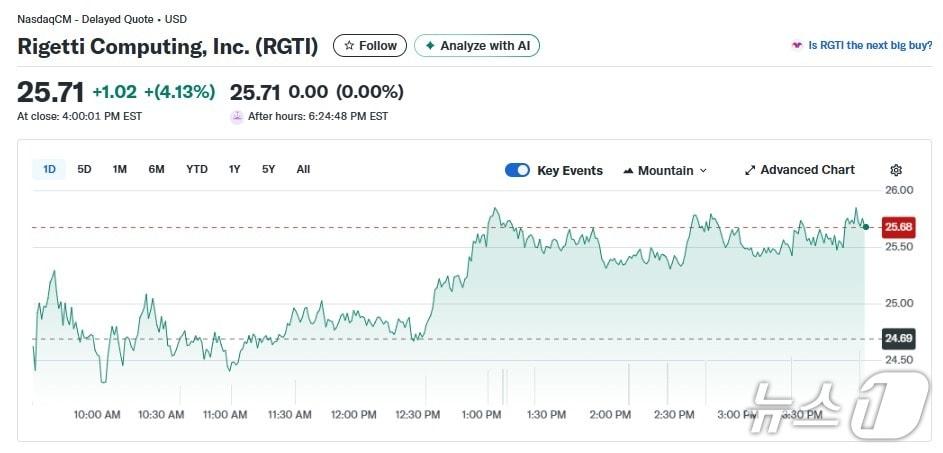Click the 24.69 previous close label
The width and height of the screenshot is (943, 453).
(898, 338)
